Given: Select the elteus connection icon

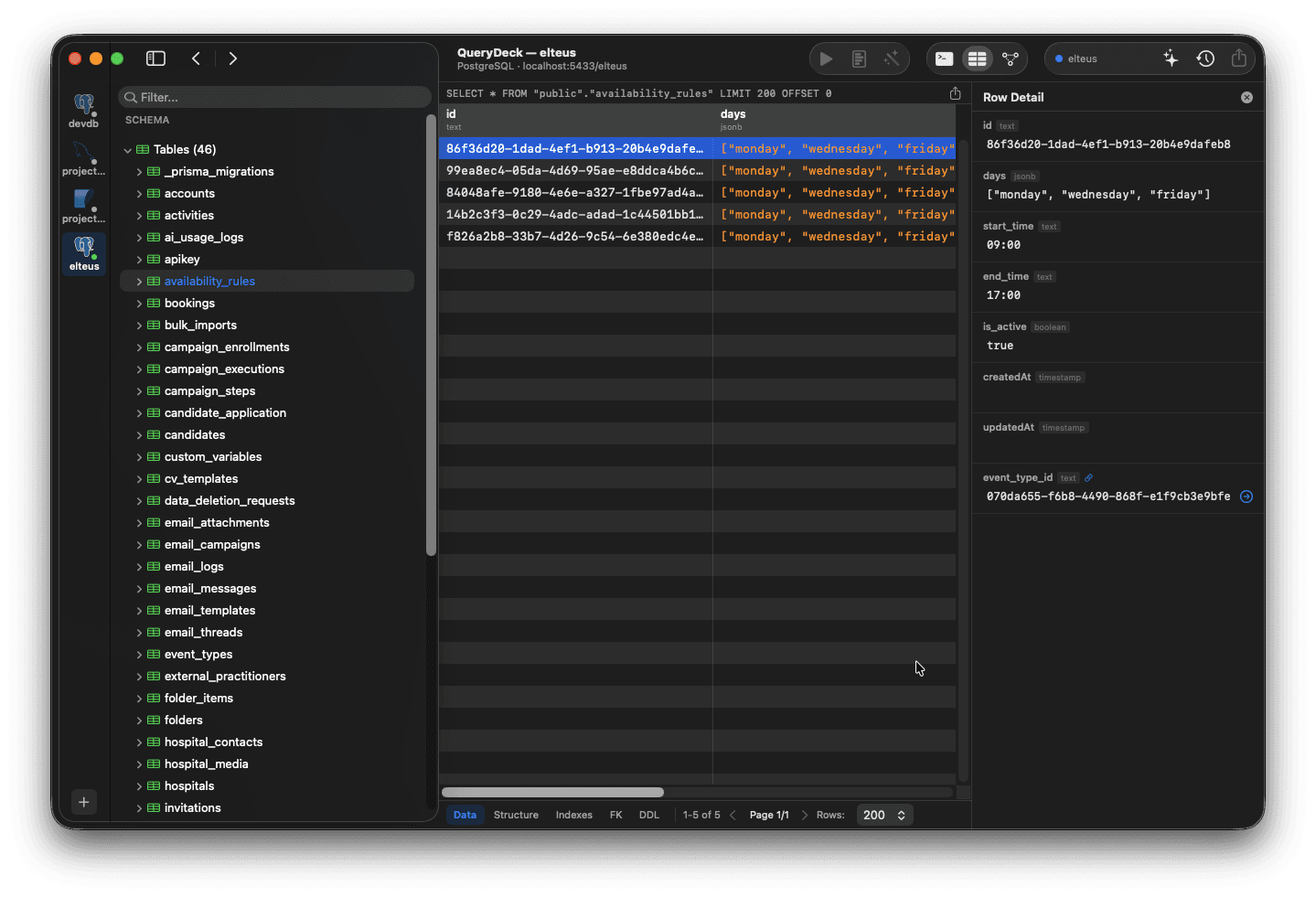Looking at the screenshot, I should (x=84, y=253).
